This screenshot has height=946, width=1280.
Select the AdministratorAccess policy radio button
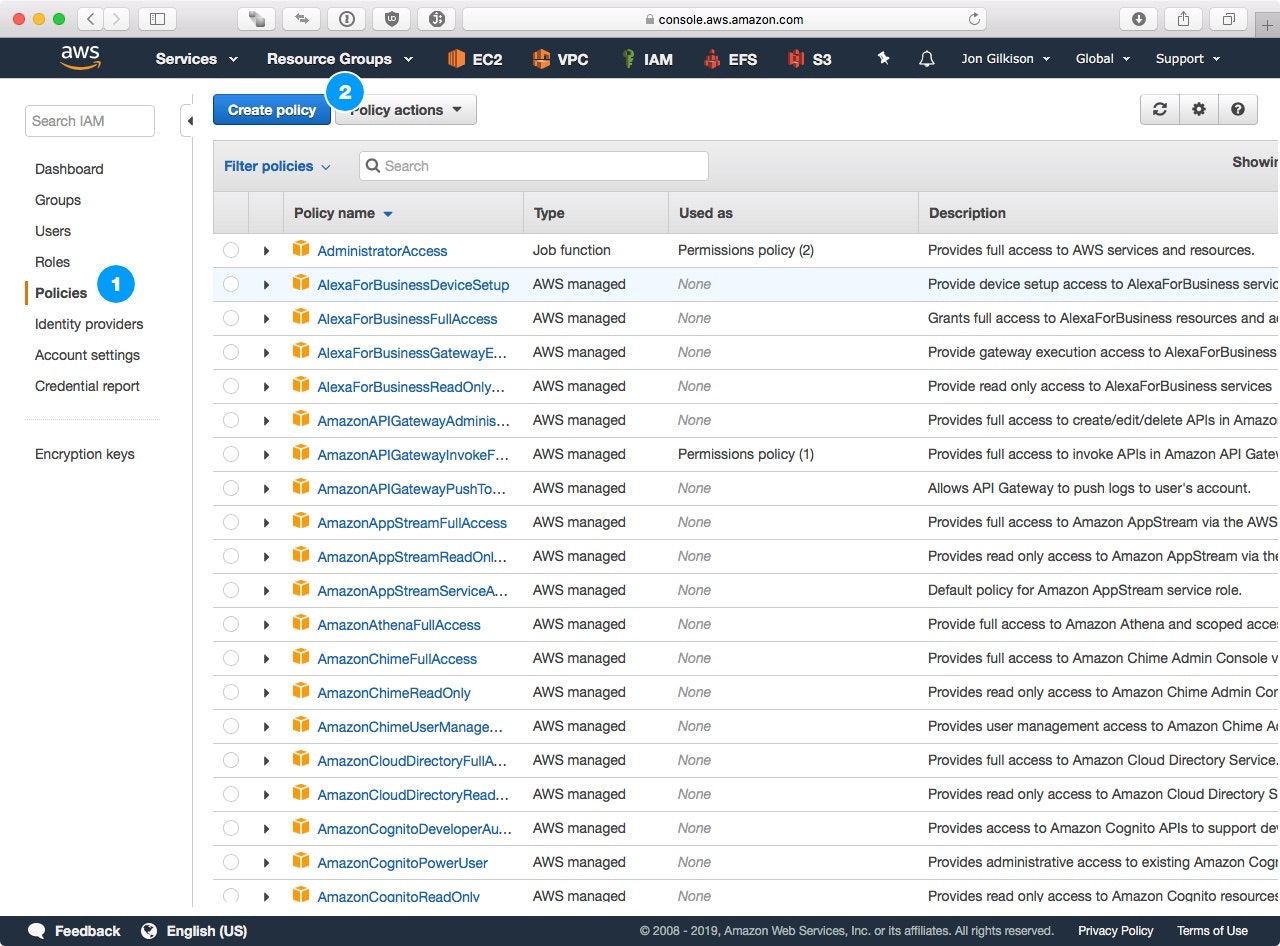(231, 250)
